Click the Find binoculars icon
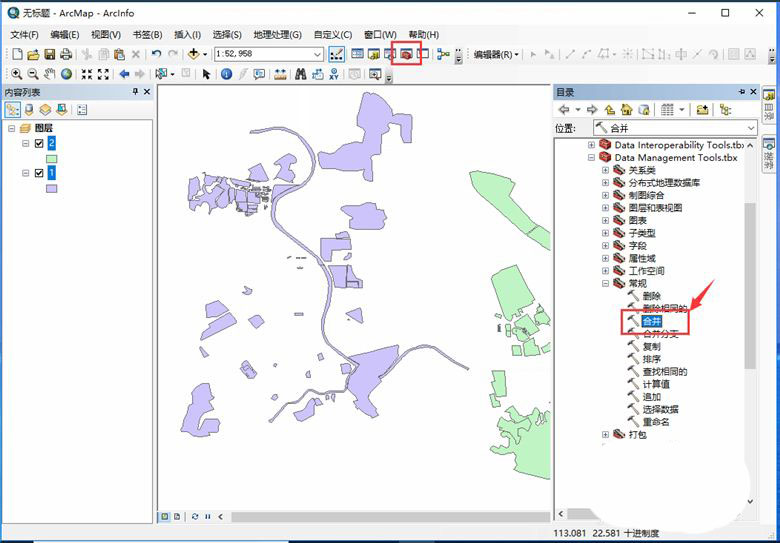780x543 pixels. (x=300, y=74)
